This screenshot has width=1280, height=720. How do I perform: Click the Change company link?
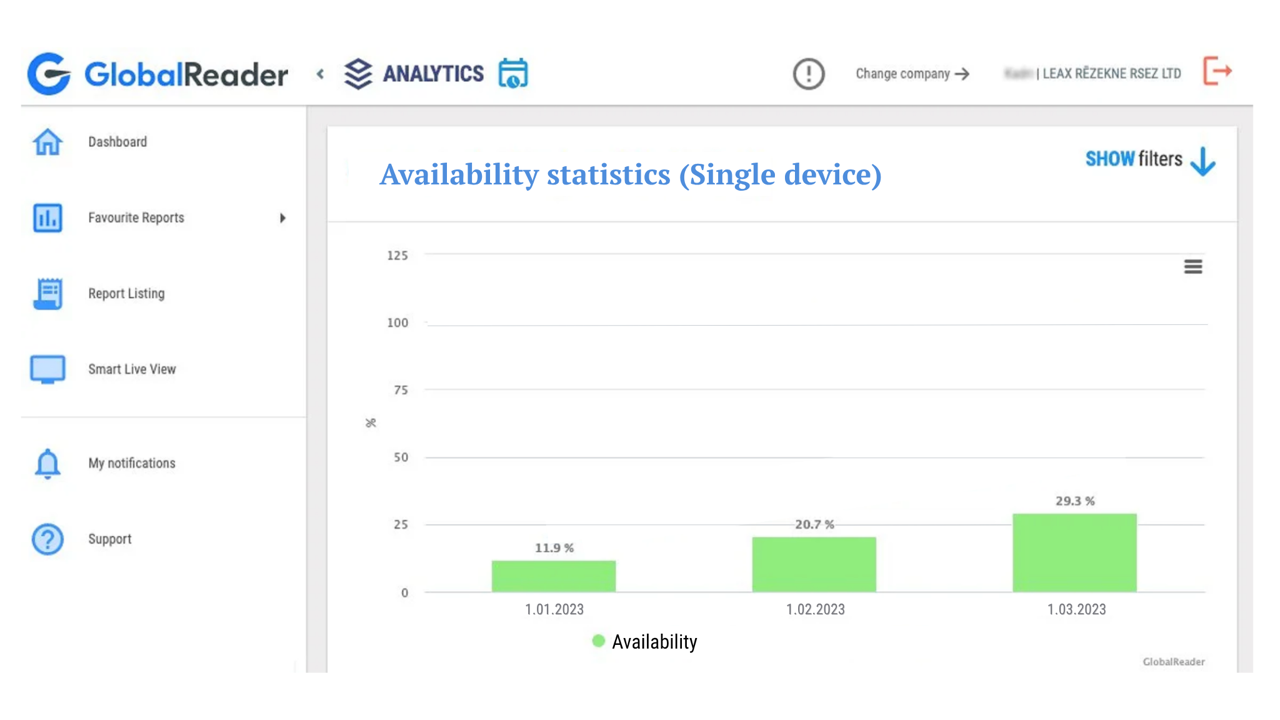911,74
